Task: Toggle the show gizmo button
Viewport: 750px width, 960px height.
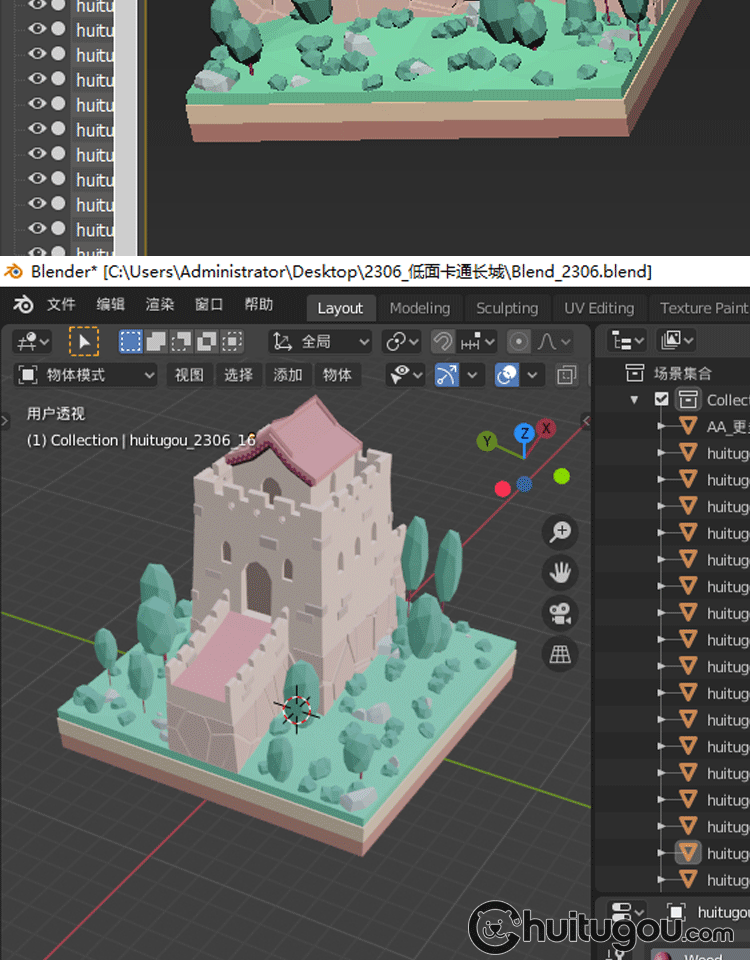Action: [x=447, y=375]
